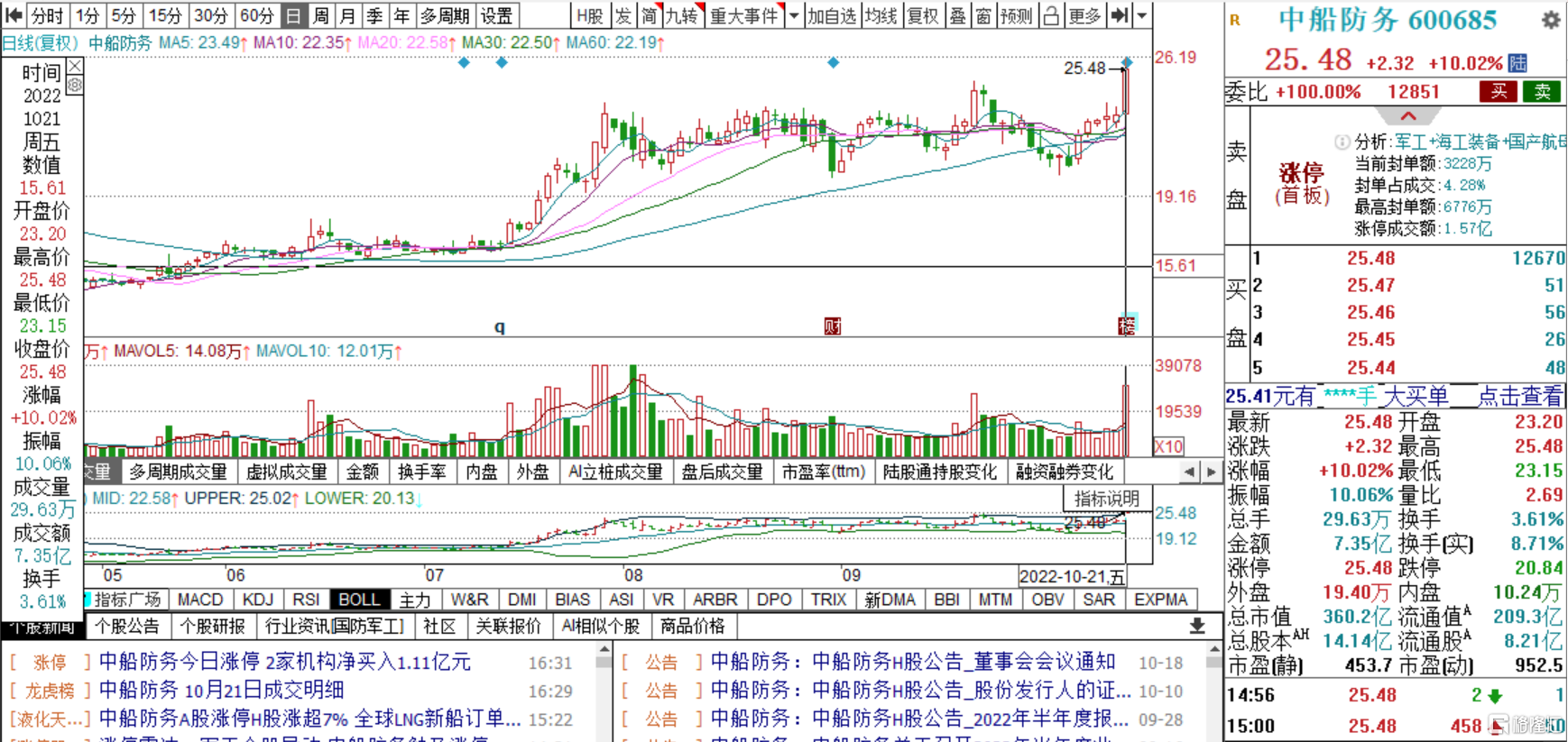1568x742 pixels.
Task: Expand dropdown arrow next to 重大事件
Action: click(x=794, y=15)
